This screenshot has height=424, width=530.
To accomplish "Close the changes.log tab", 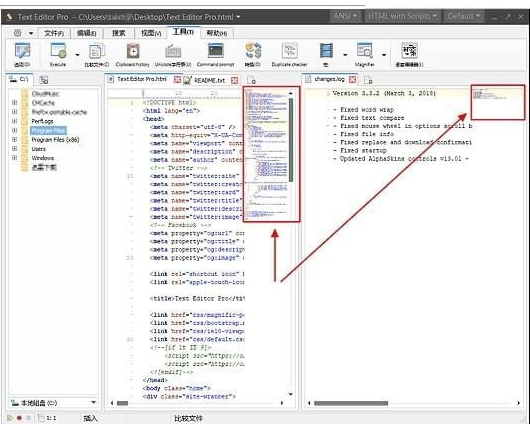I will tap(353, 79).
